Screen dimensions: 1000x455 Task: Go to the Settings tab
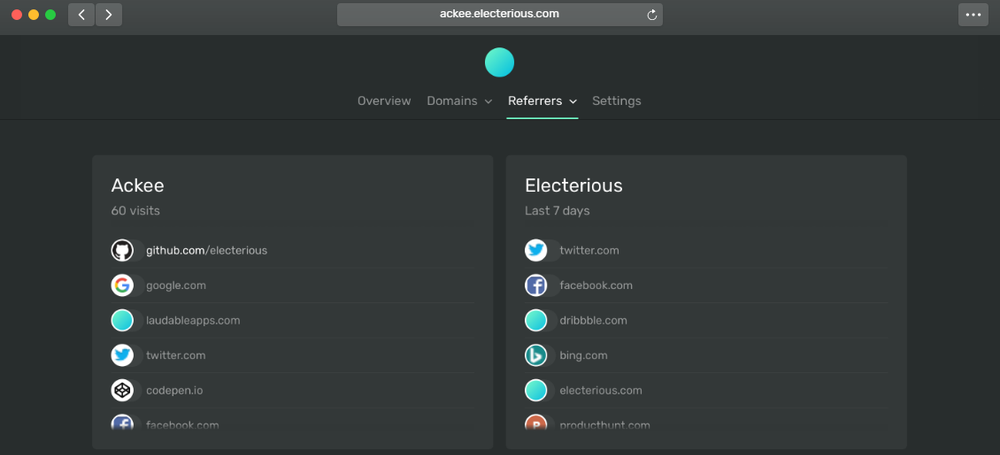click(x=616, y=101)
